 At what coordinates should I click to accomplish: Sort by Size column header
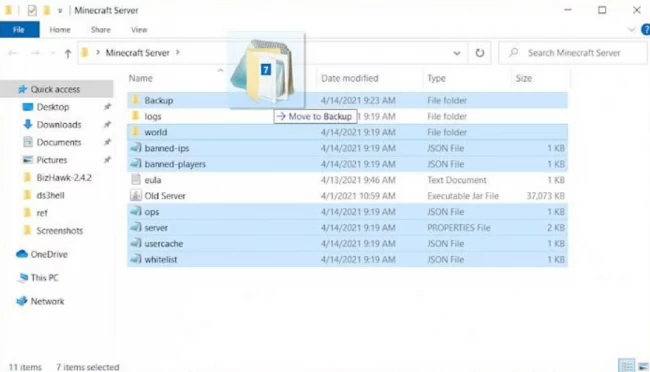pyautogui.click(x=524, y=78)
